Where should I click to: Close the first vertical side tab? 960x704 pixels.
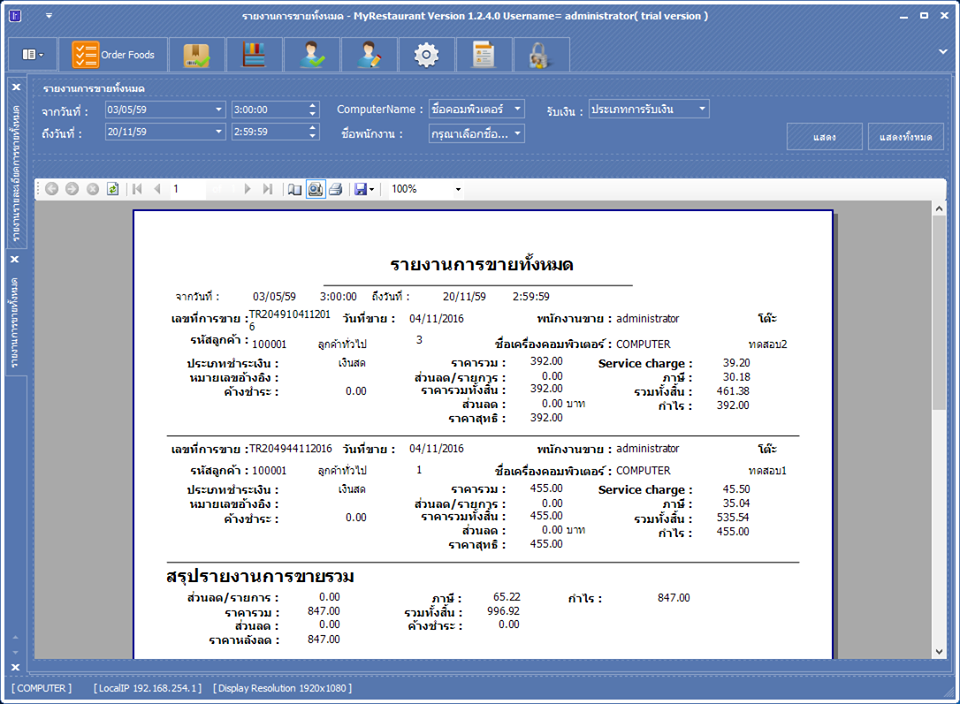point(16,87)
